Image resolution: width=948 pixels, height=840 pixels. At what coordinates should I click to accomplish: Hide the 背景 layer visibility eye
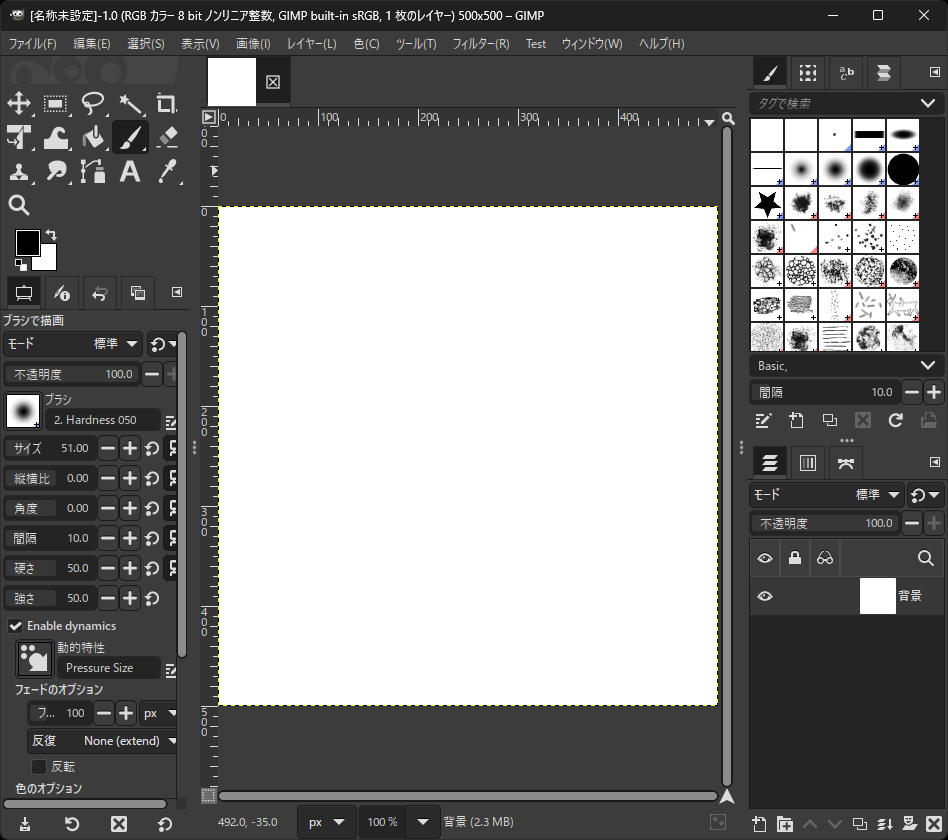click(x=765, y=596)
